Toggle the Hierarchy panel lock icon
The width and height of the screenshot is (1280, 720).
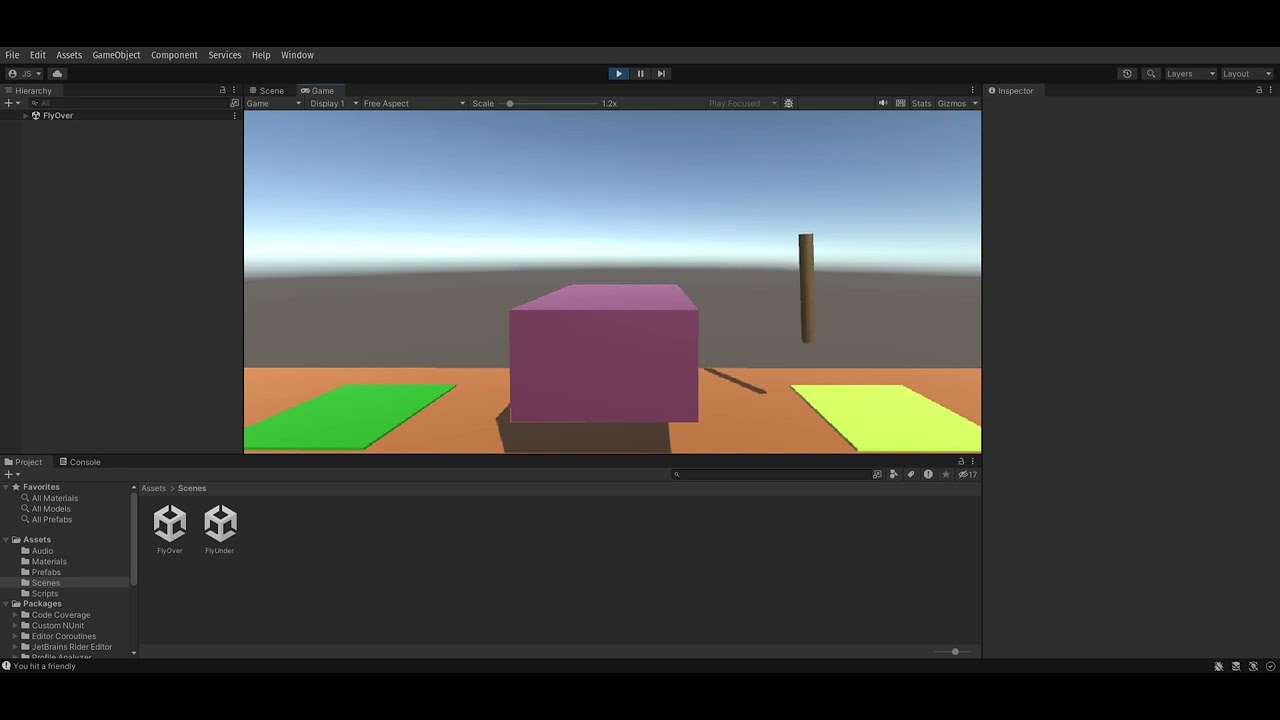(222, 90)
